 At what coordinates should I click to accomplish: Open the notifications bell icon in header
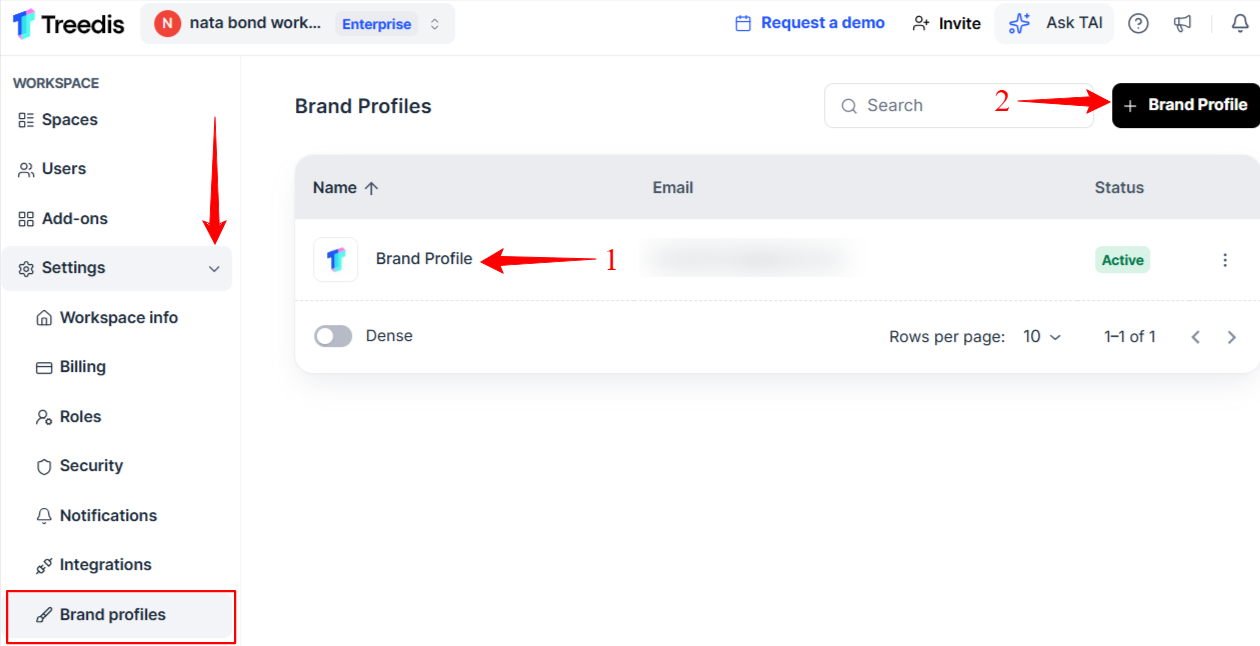[x=1240, y=23]
